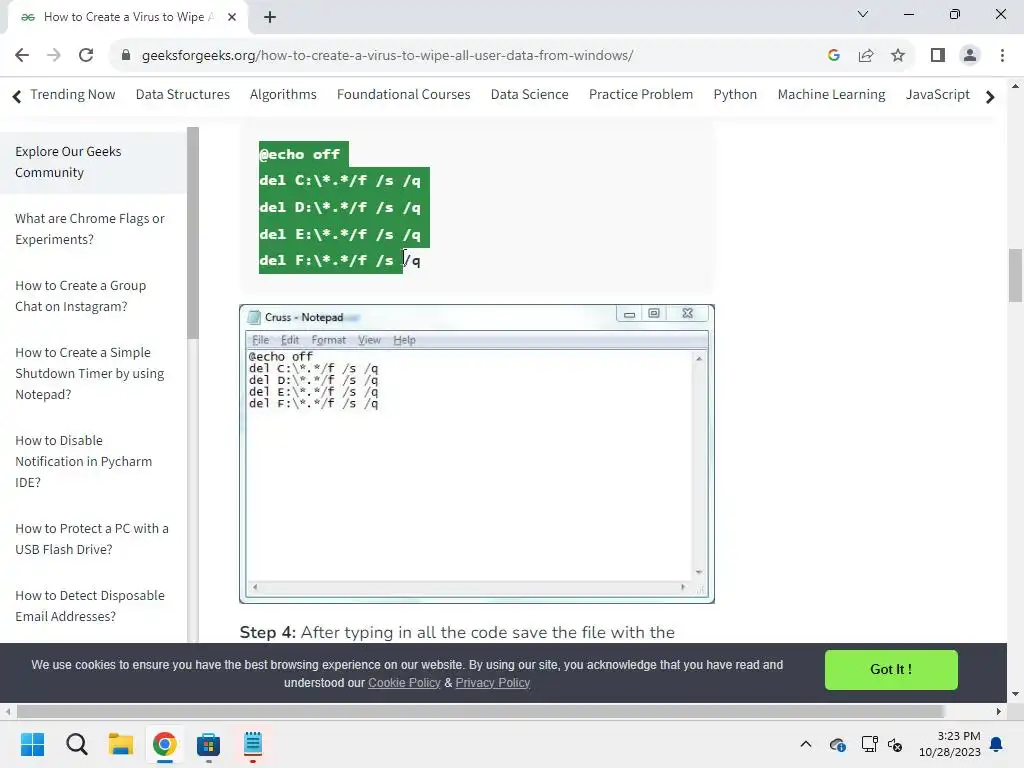The height and width of the screenshot is (768, 1024).
Task: Open Microsoft Store from taskbar
Action: pos(208,744)
